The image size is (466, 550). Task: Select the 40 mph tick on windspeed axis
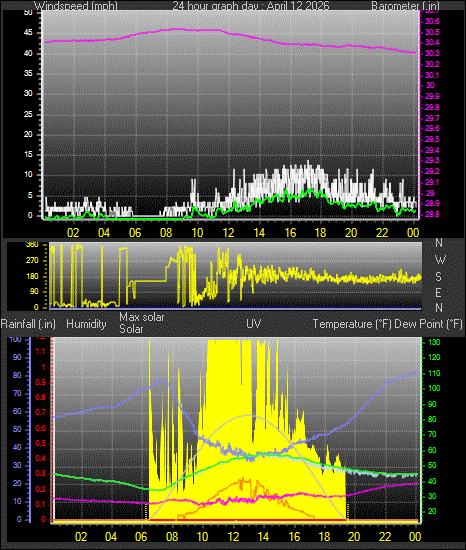pos(28,53)
